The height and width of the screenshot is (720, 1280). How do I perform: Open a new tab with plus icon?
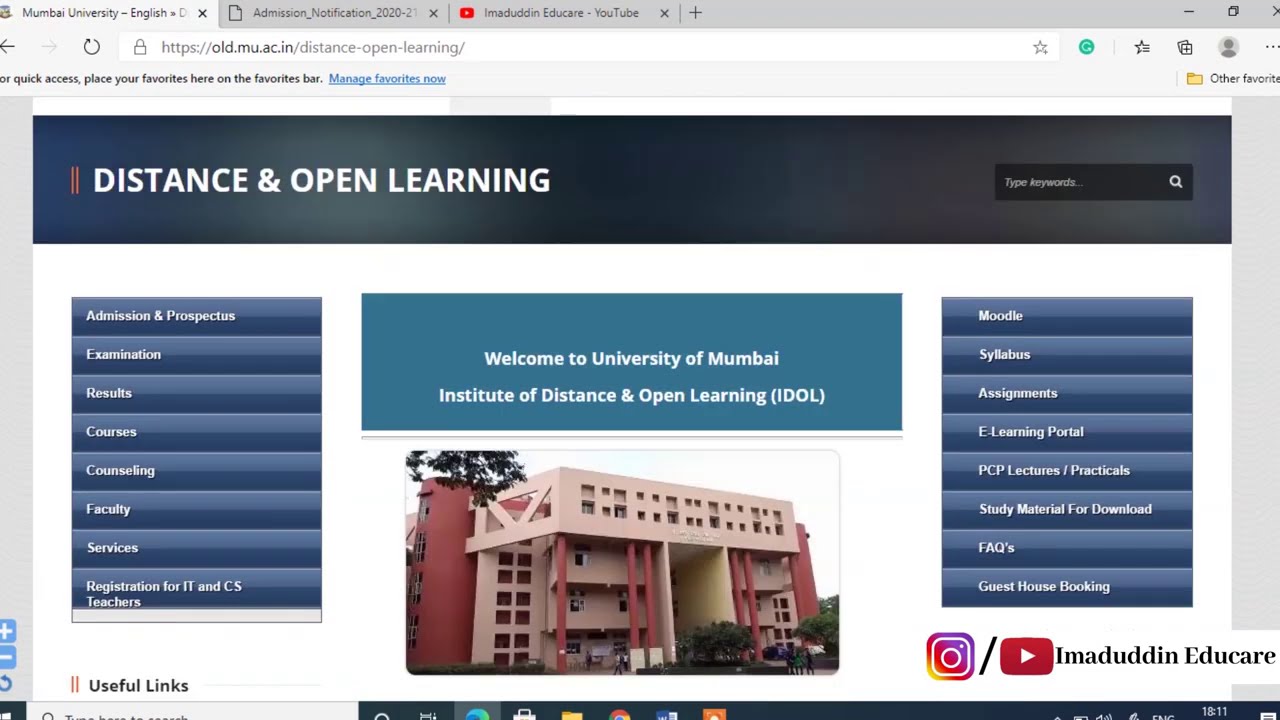(x=695, y=13)
